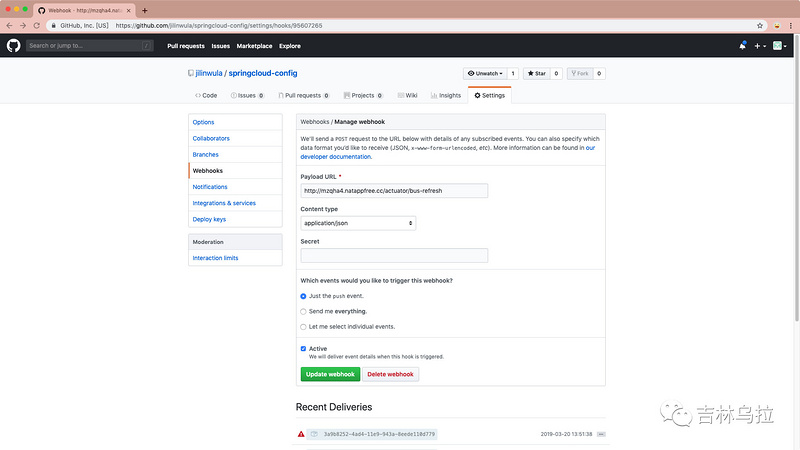Image resolution: width=800 pixels, height=450 pixels.
Task: Switch to the Insights tab
Action: pyautogui.click(x=446, y=95)
